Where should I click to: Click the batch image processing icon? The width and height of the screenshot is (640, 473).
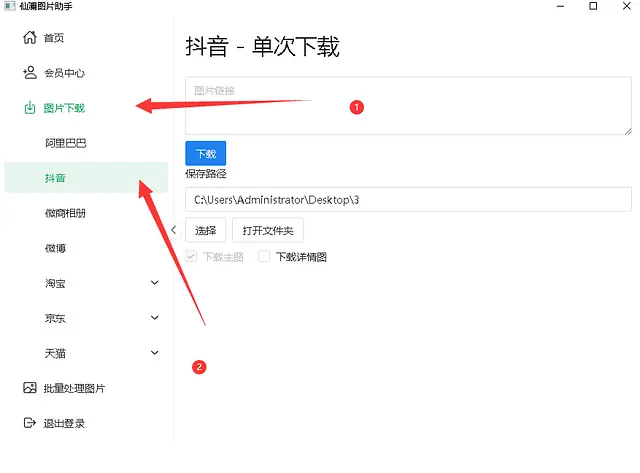tap(30, 388)
